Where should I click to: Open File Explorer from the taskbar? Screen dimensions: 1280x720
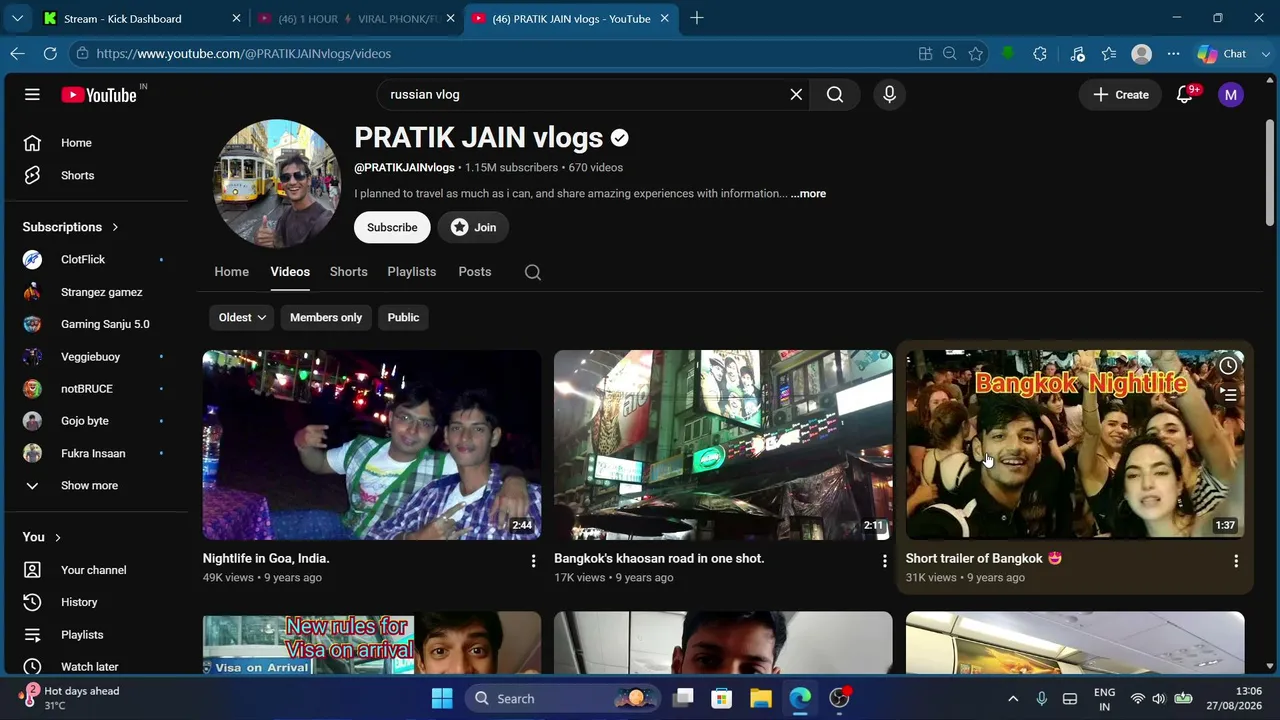coord(760,698)
